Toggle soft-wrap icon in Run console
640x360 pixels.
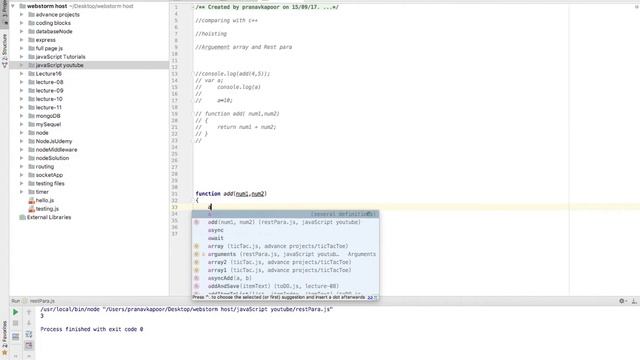point(29,334)
